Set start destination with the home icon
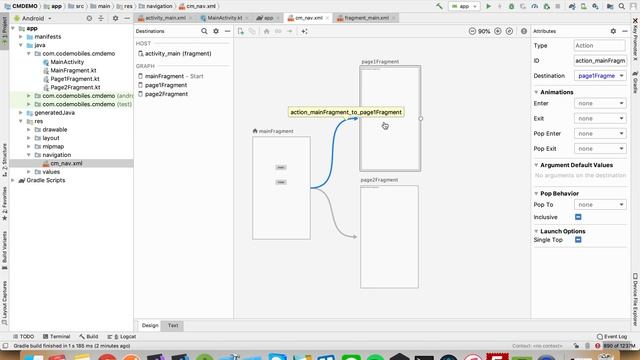The image size is (640, 360). [x=267, y=31]
